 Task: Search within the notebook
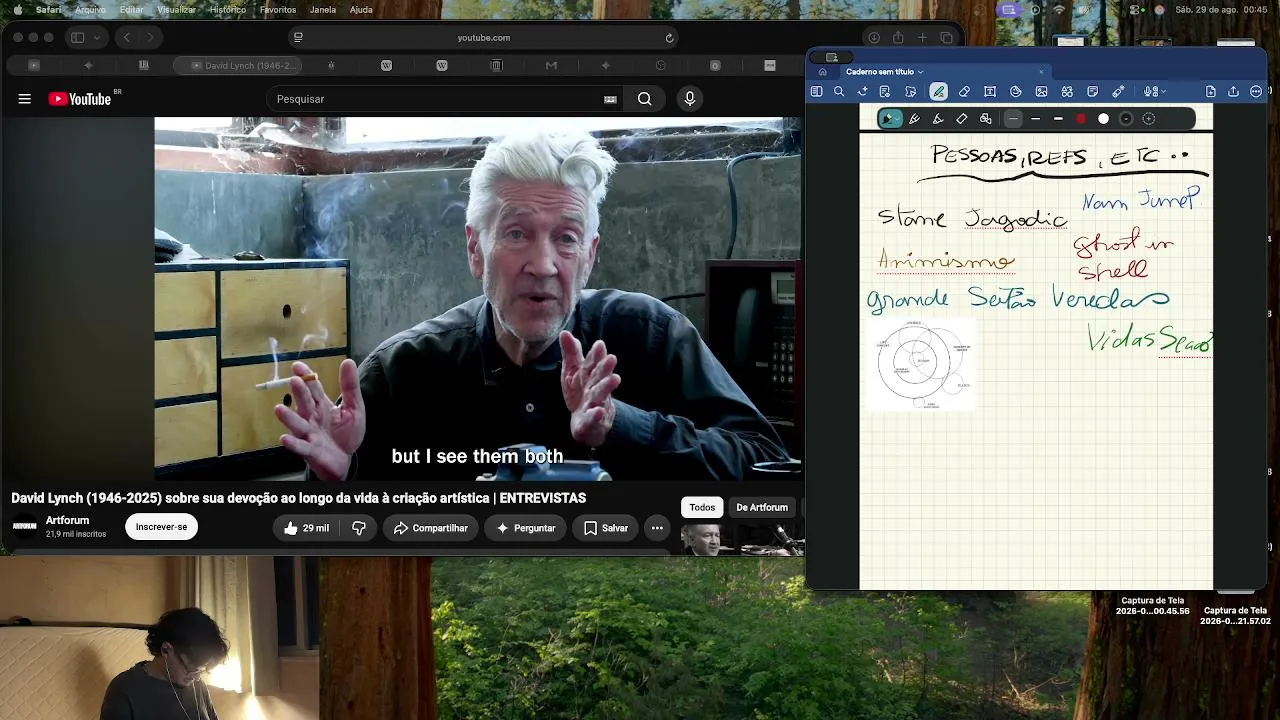click(x=839, y=92)
